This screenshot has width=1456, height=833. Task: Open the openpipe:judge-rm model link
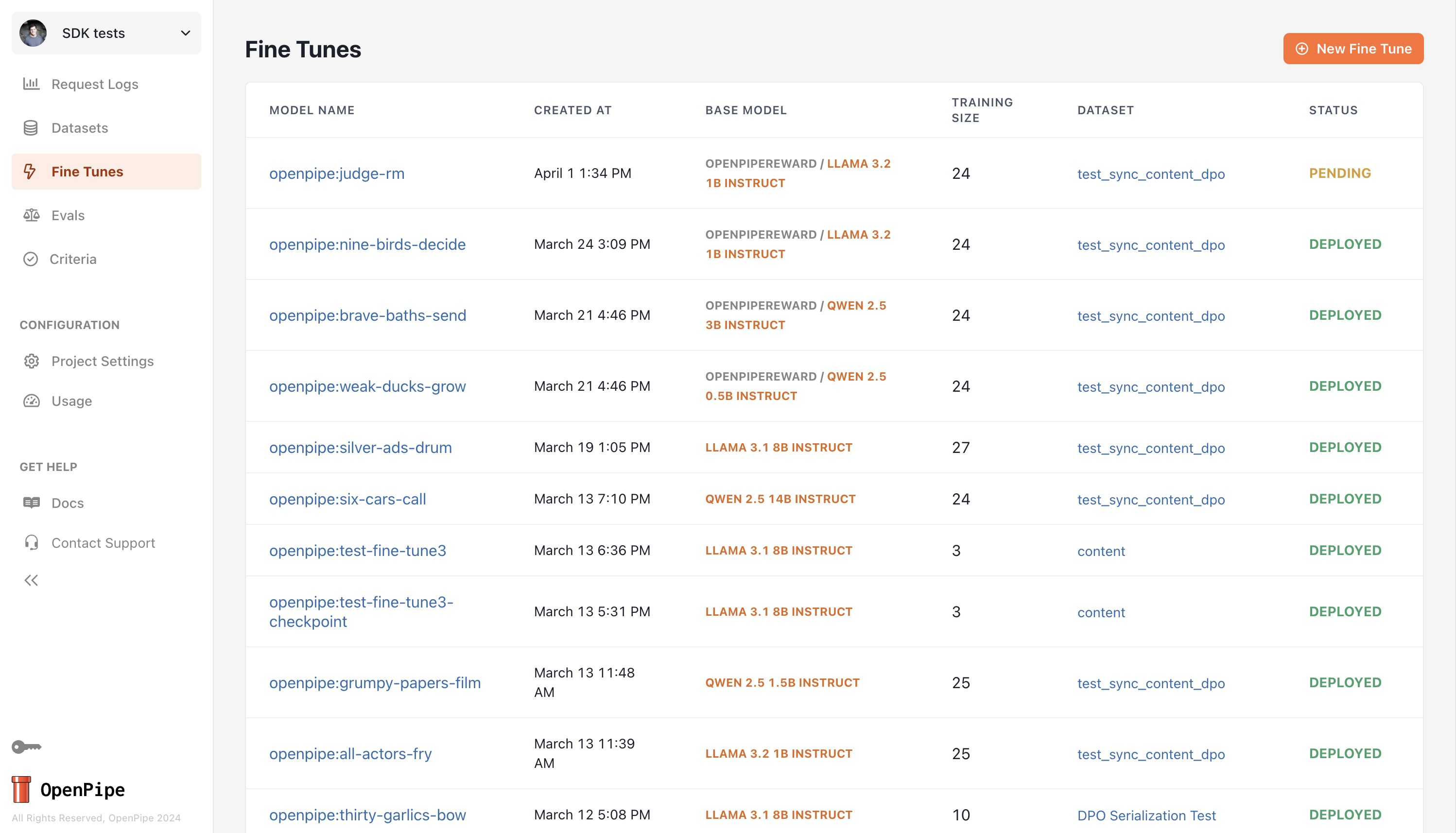point(336,174)
